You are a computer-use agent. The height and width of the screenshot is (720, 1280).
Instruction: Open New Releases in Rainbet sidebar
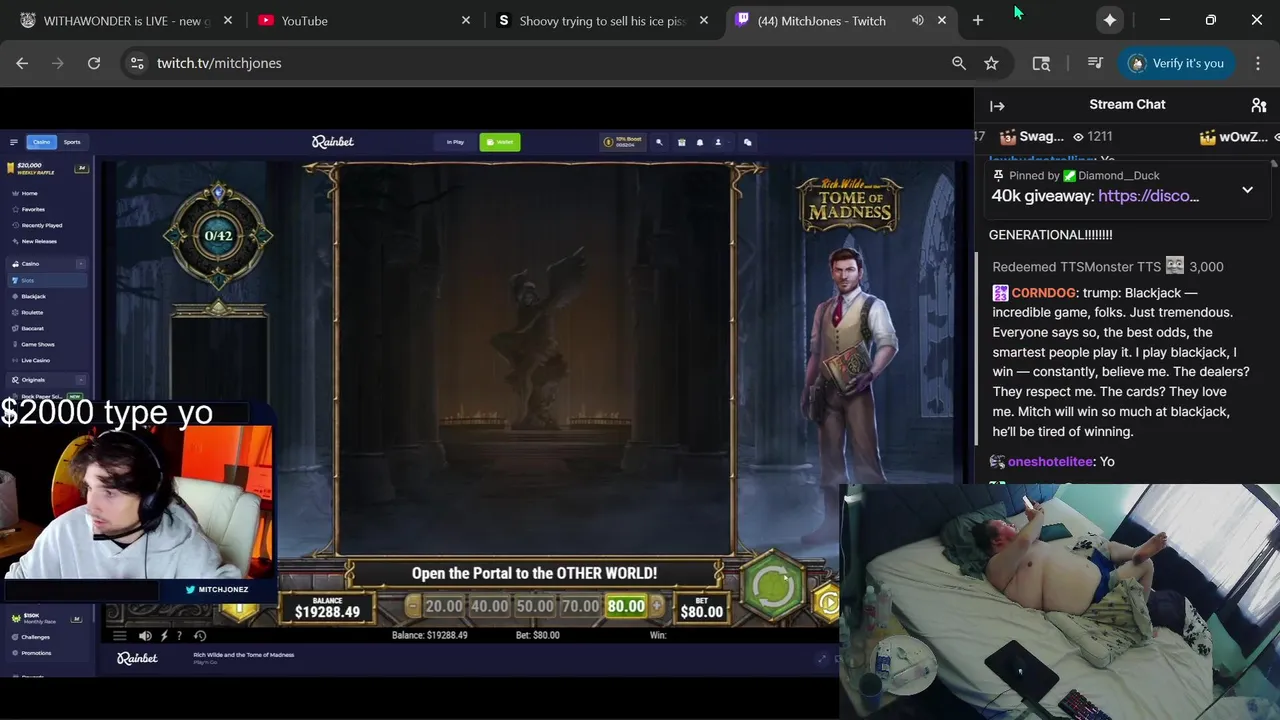click(39, 241)
